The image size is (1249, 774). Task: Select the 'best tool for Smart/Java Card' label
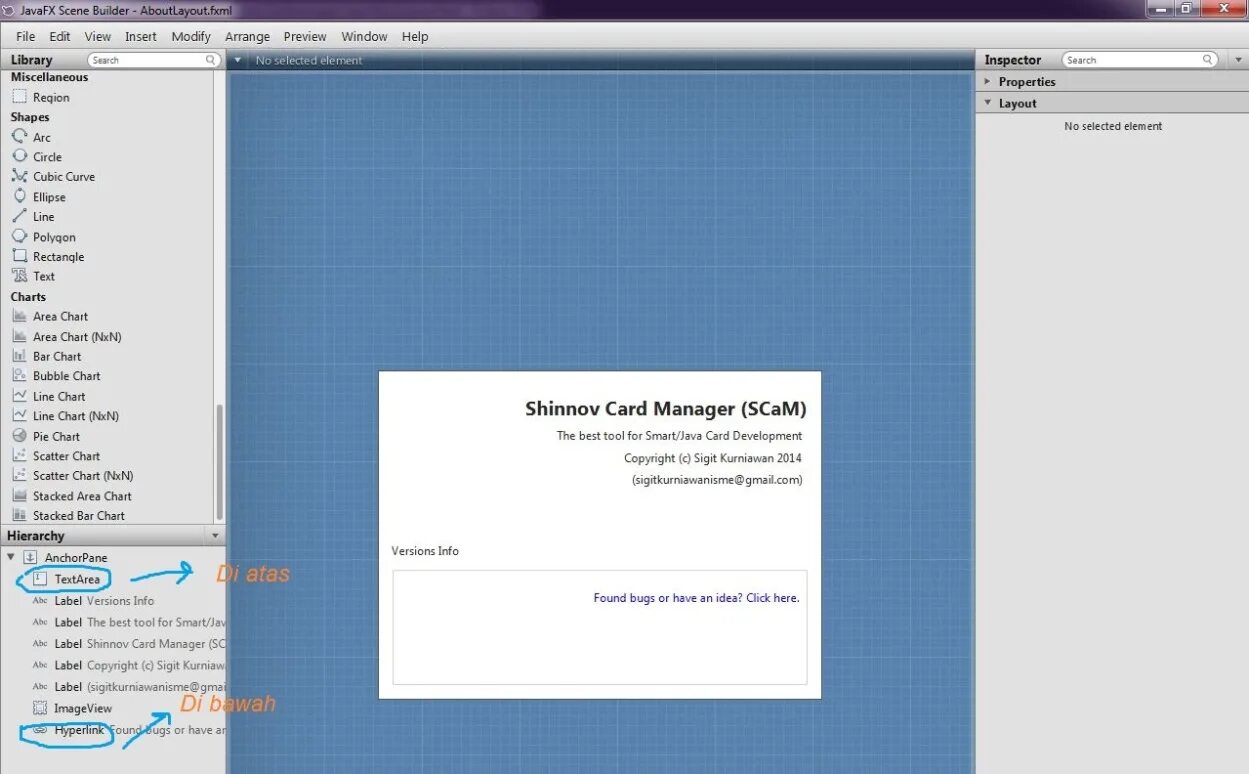point(679,436)
